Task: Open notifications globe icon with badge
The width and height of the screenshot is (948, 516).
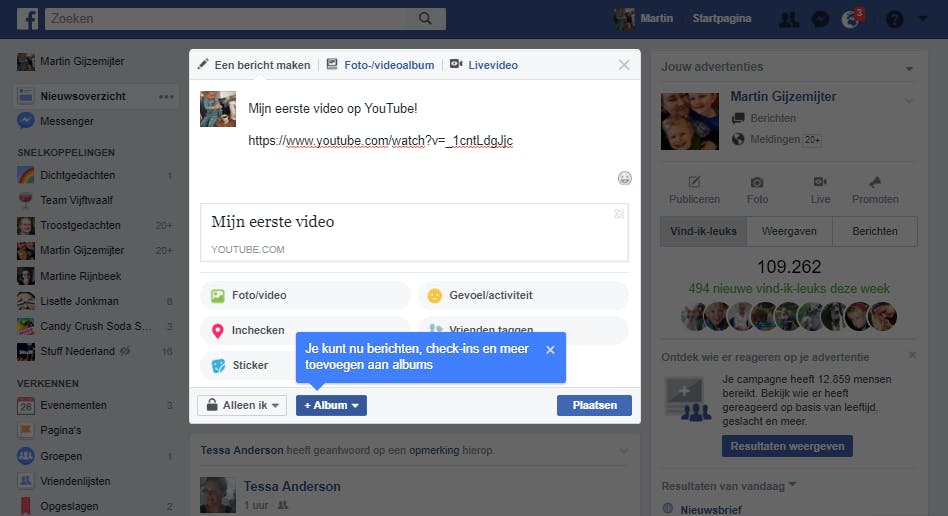Action: coord(852,19)
